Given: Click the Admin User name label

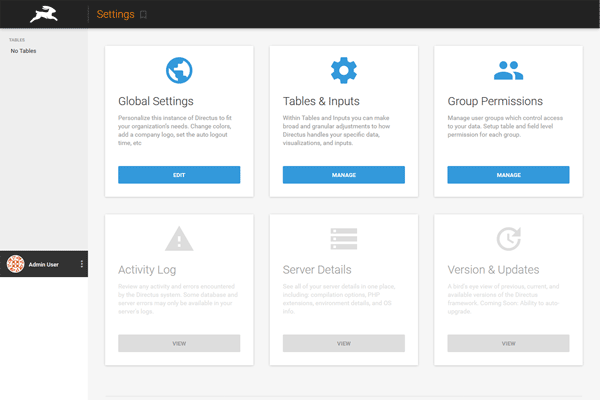Looking at the screenshot, I should [43, 264].
